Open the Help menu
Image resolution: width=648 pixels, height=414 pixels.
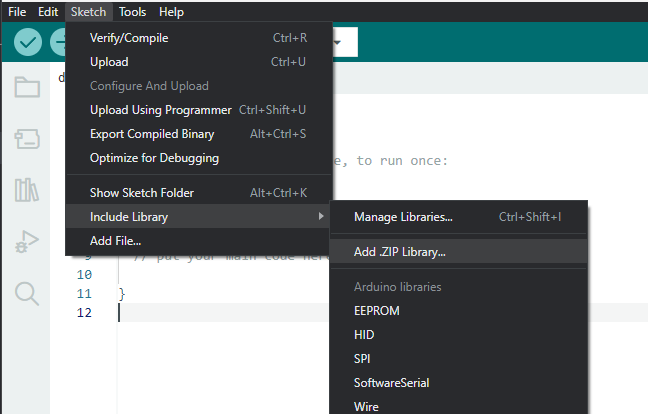click(x=171, y=12)
